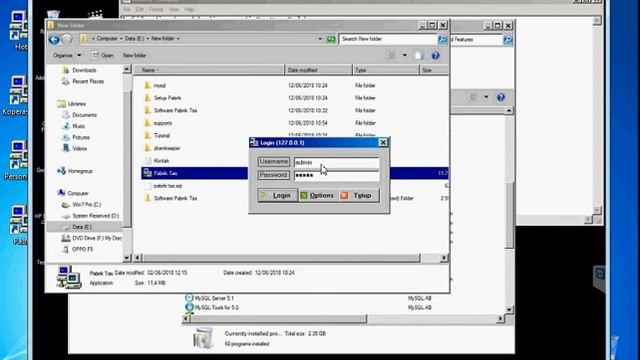
Task: Open Help in the New folder toolbar
Action: coord(436,56)
